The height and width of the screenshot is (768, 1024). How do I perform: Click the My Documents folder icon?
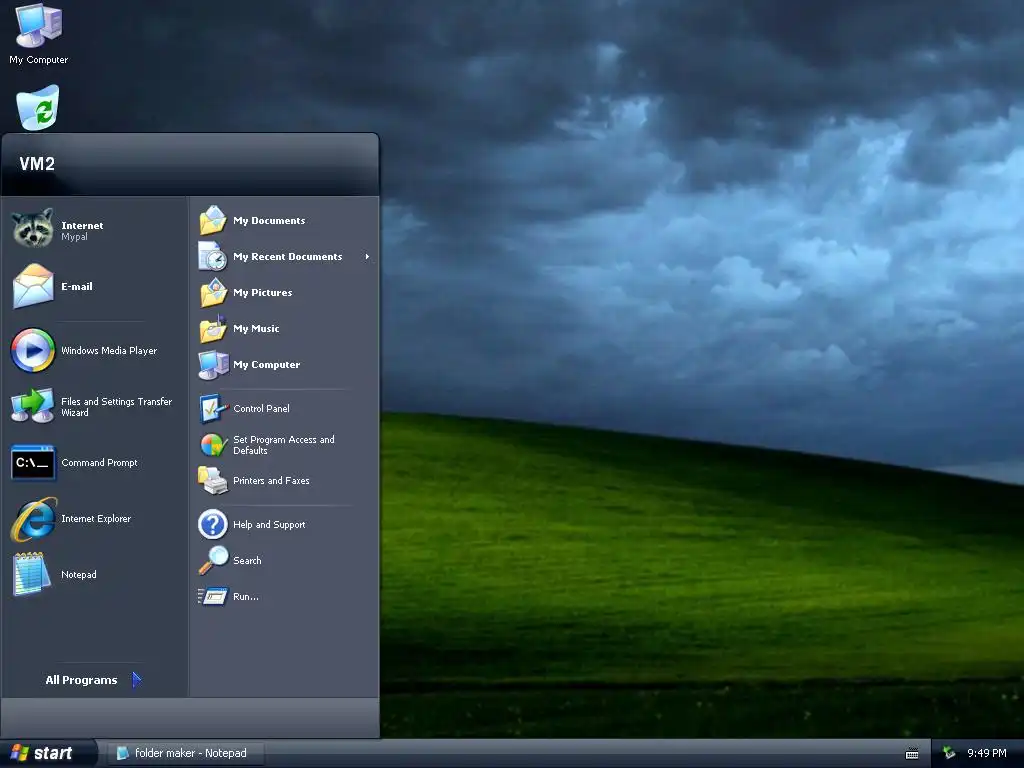point(213,221)
